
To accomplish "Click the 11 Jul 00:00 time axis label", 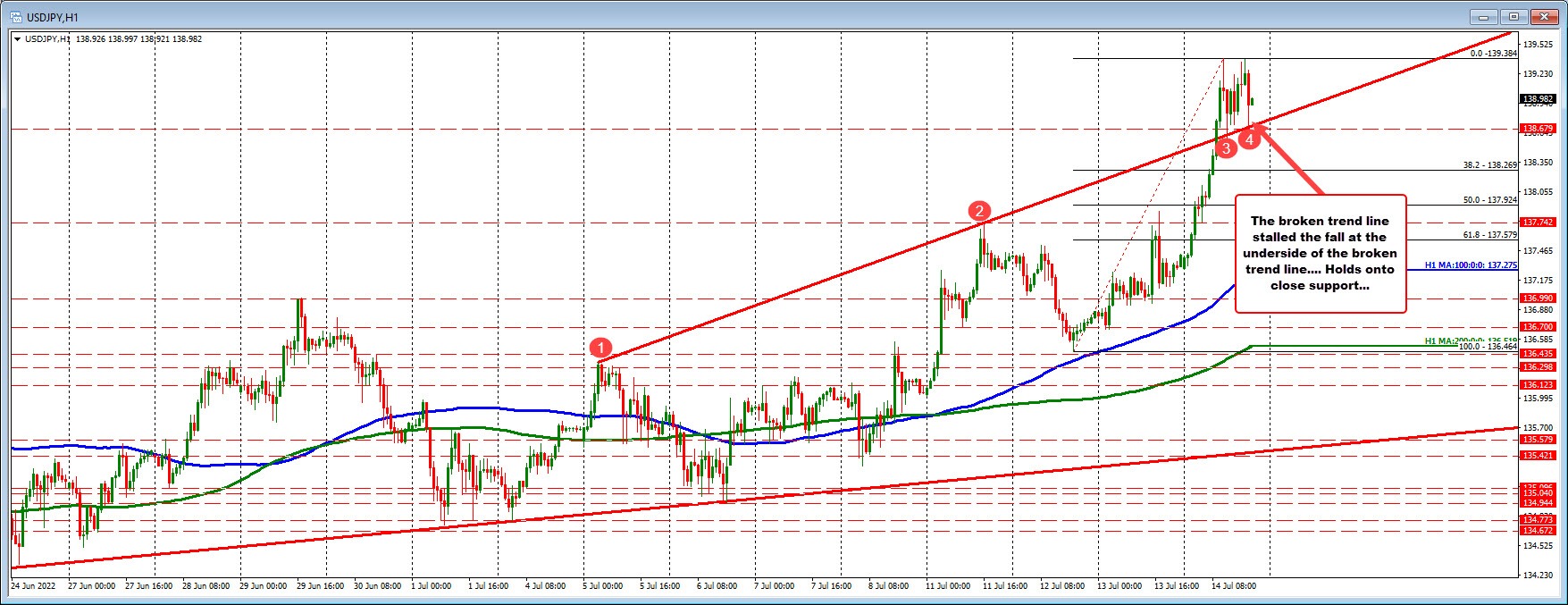I will 949,586.
